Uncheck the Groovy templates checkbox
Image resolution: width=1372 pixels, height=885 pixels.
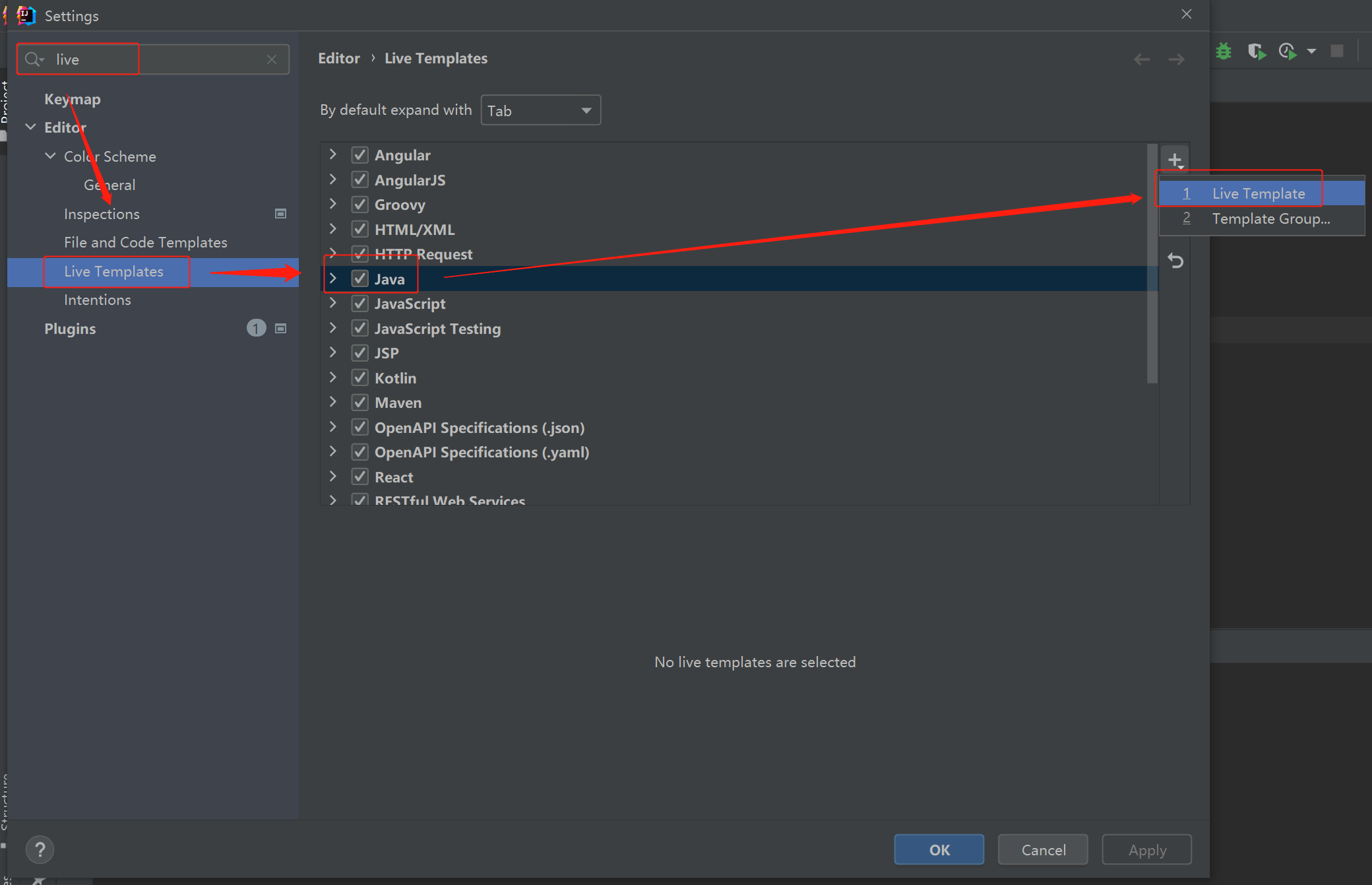[359, 205]
